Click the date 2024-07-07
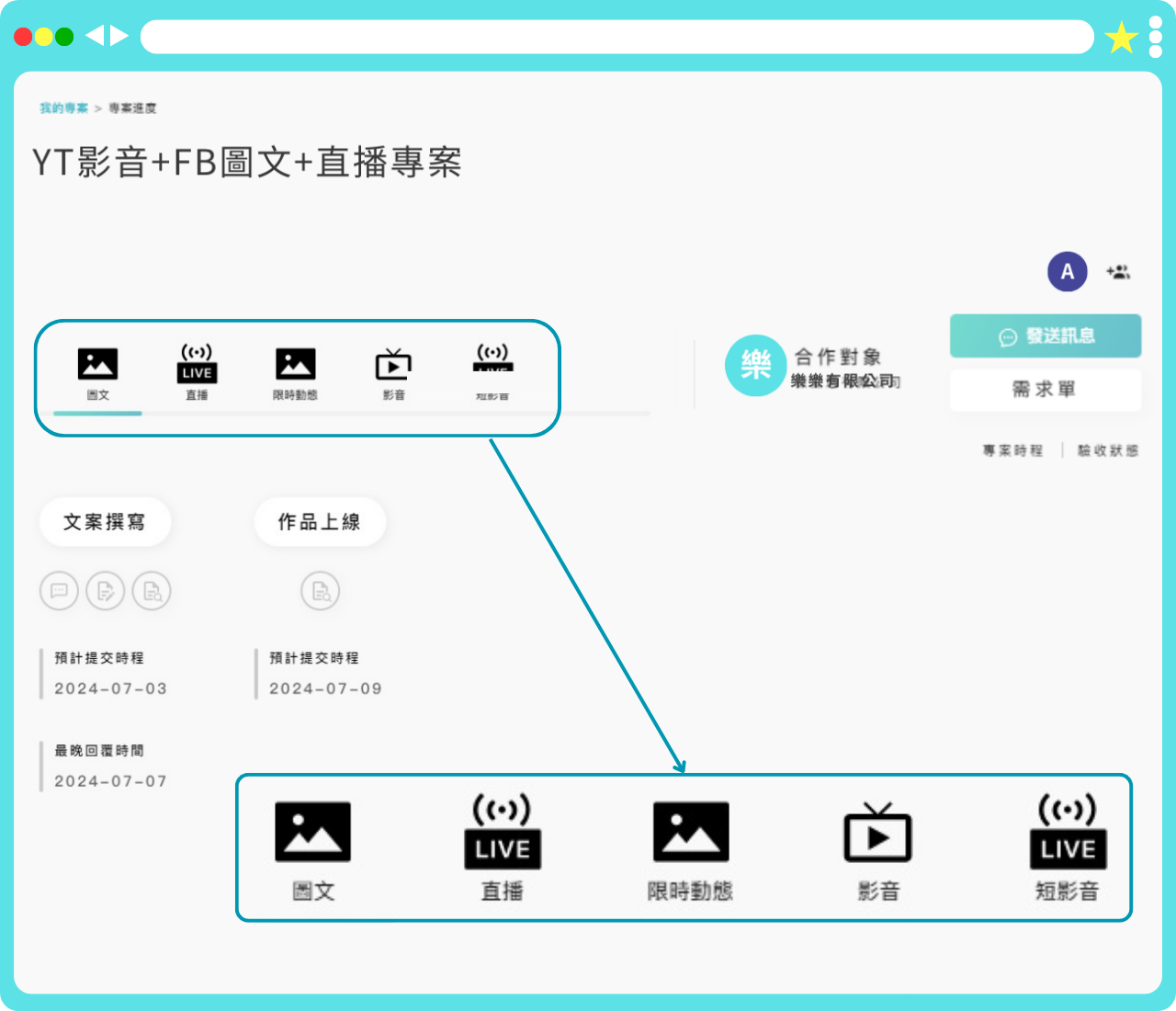Image resolution: width=1176 pixels, height=1011 pixels. [x=110, y=781]
